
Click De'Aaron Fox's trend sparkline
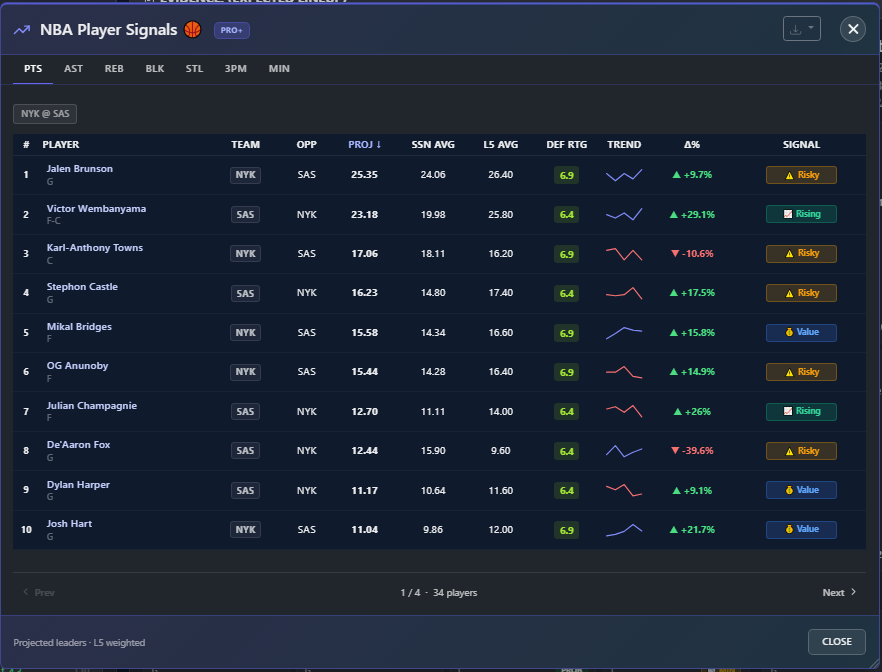coord(624,450)
